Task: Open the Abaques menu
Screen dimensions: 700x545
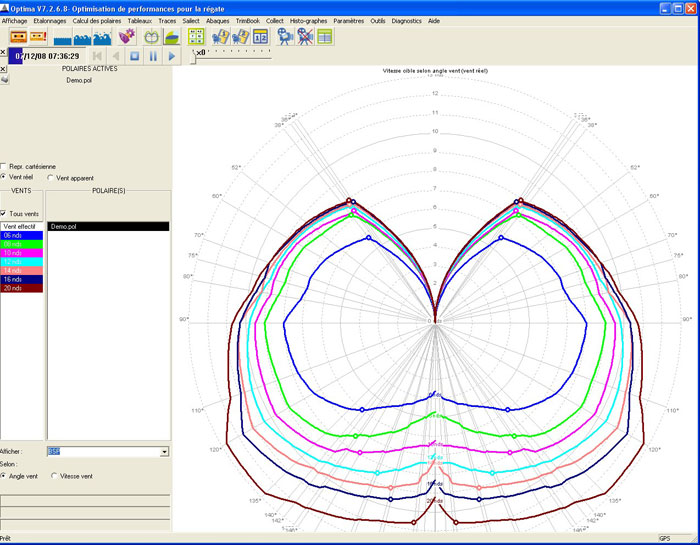Action: [217, 21]
